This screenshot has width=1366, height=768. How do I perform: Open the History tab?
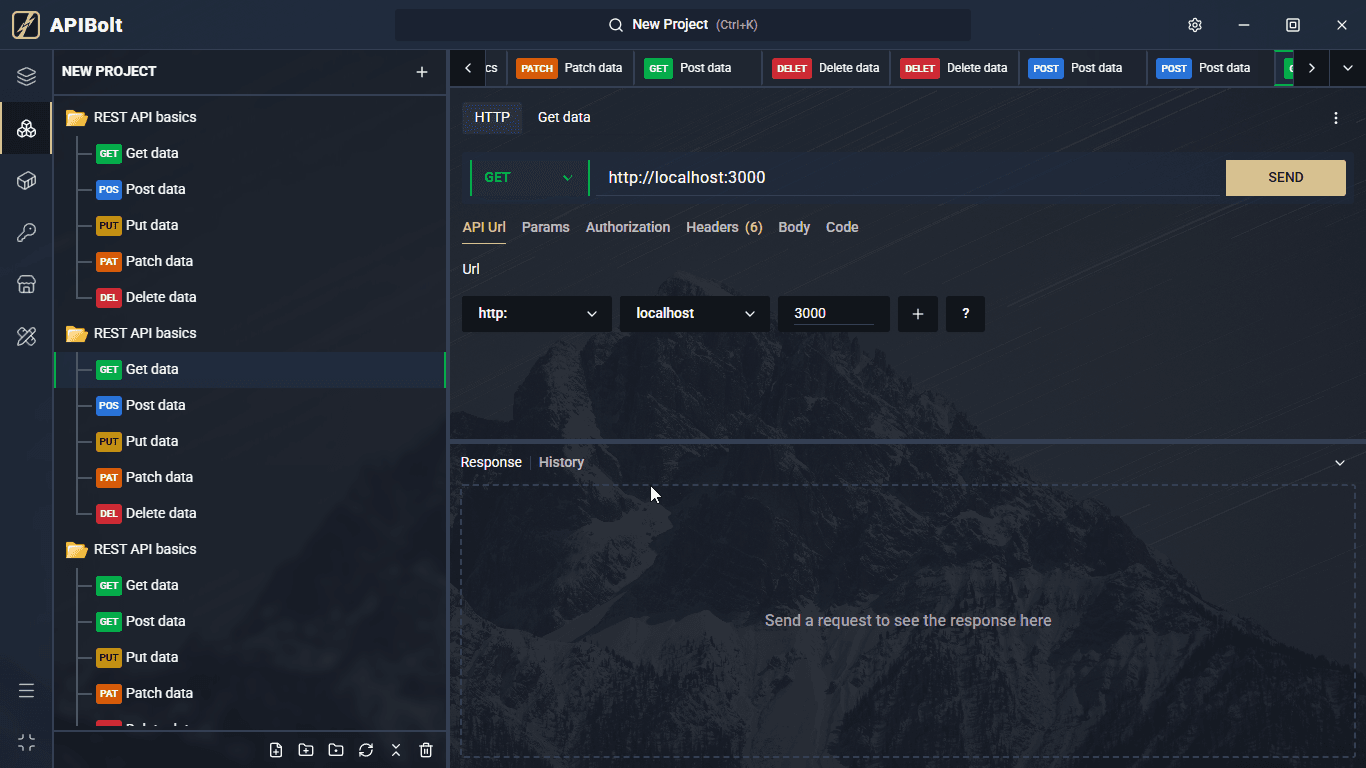[x=561, y=463]
